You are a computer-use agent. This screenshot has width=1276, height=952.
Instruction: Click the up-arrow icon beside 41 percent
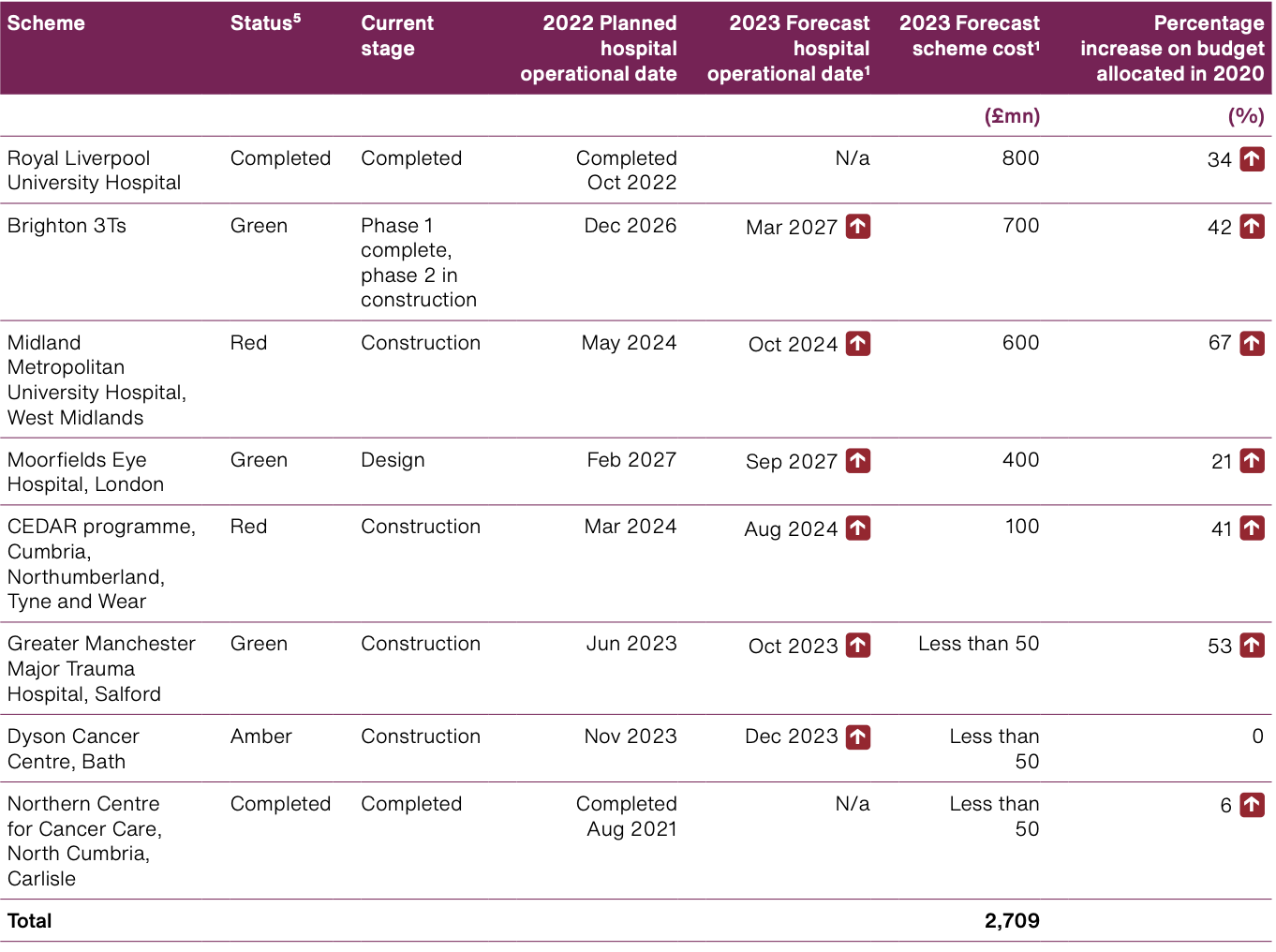click(1252, 528)
